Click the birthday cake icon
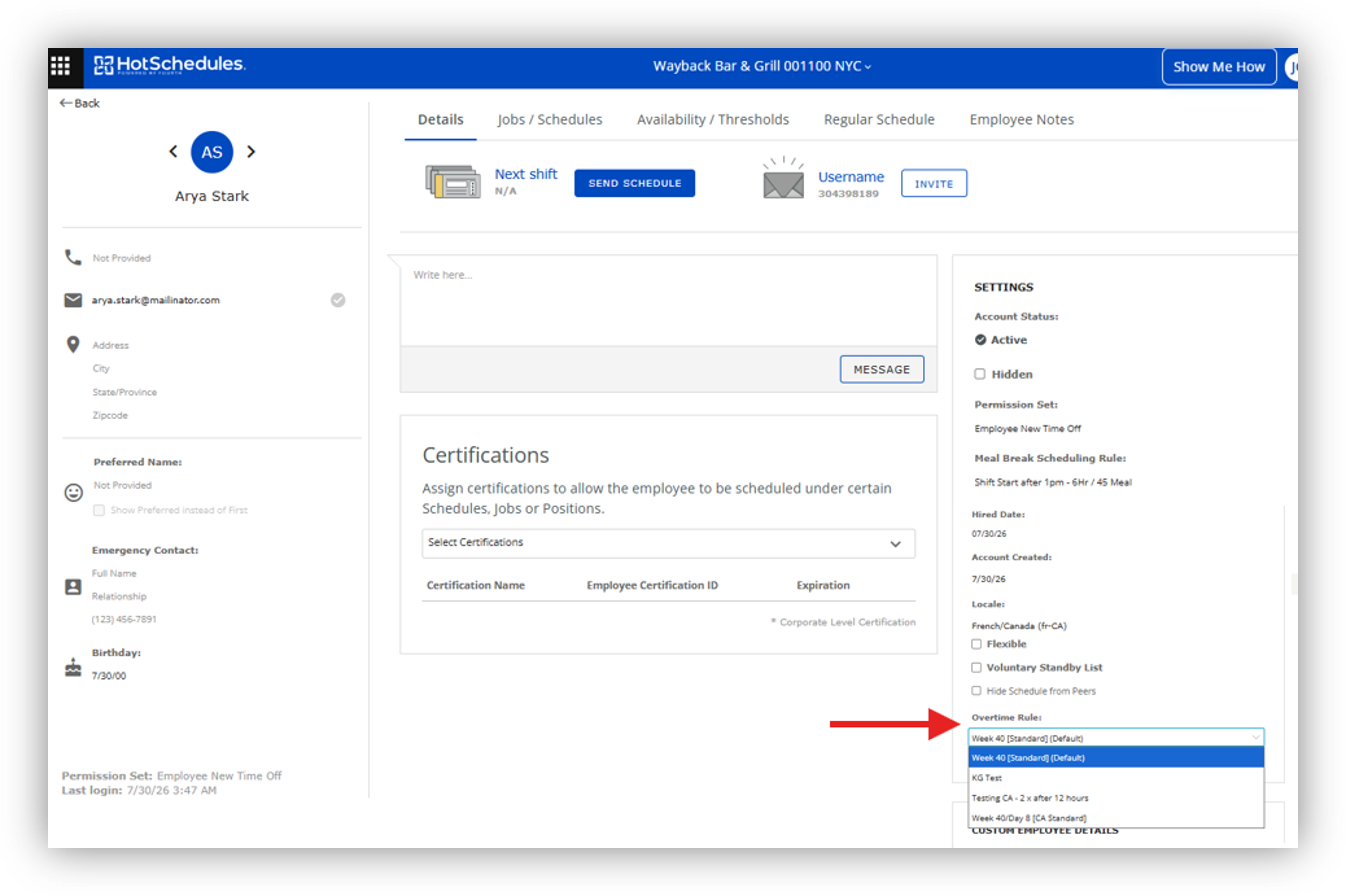This screenshot has width=1346, height=896. click(x=73, y=668)
